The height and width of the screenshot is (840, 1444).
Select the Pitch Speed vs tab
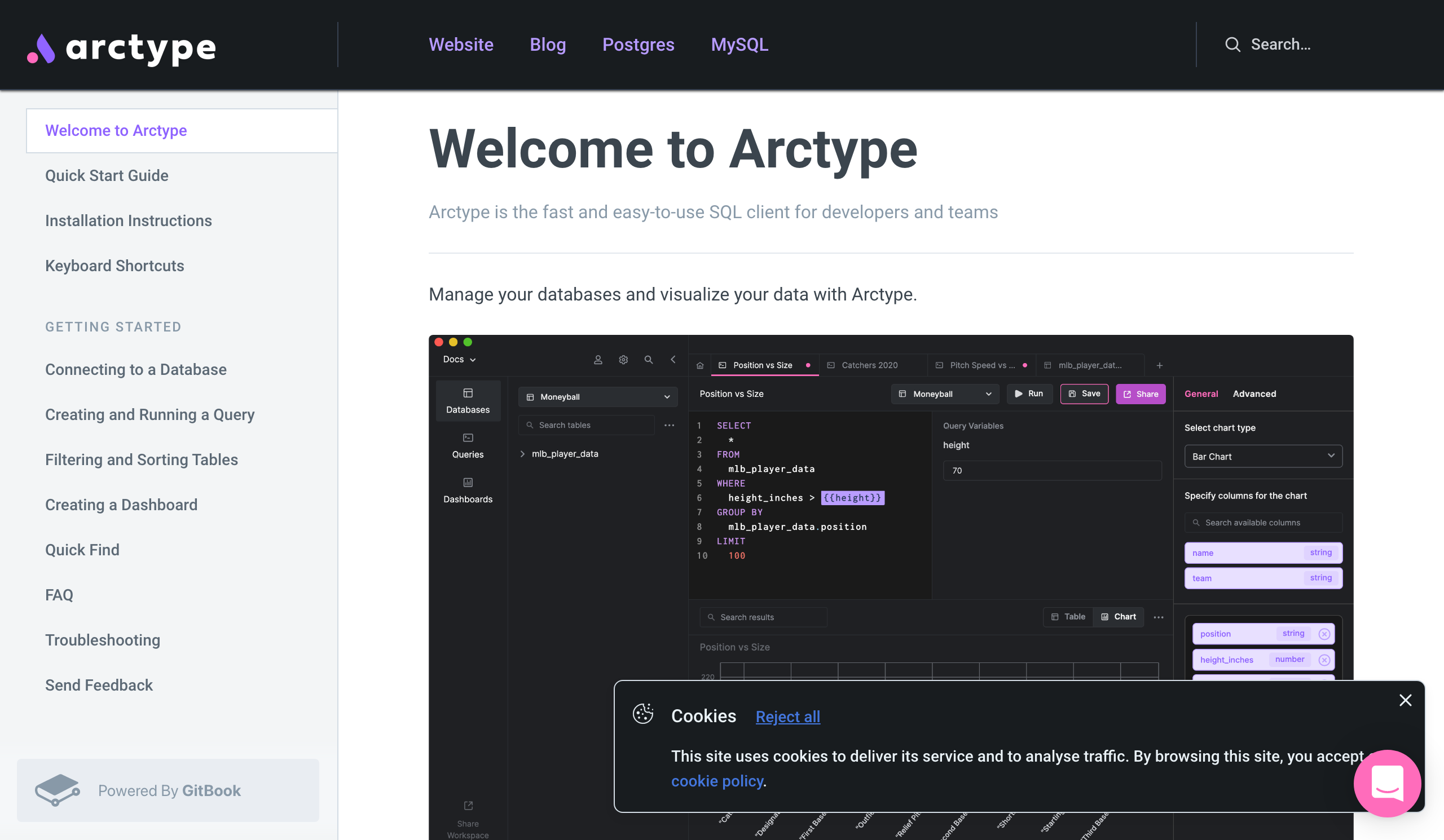[981, 365]
